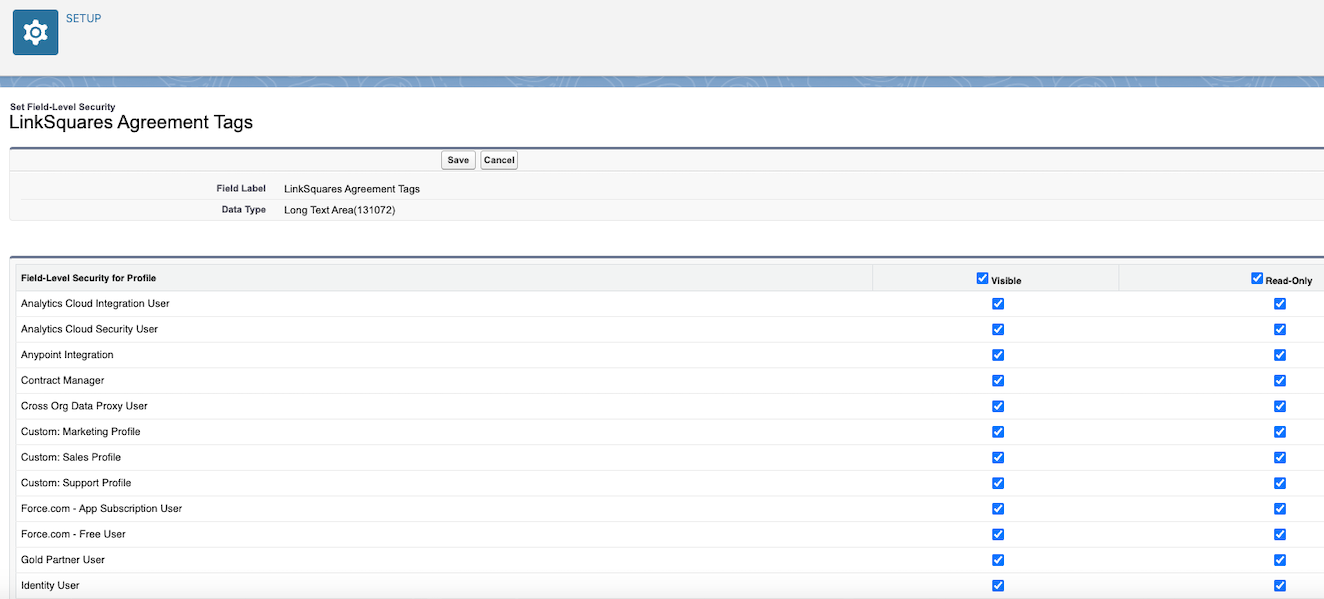Select the Custom: Sales Profile name
The width and height of the screenshot is (1324, 599).
[x=71, y=458]
